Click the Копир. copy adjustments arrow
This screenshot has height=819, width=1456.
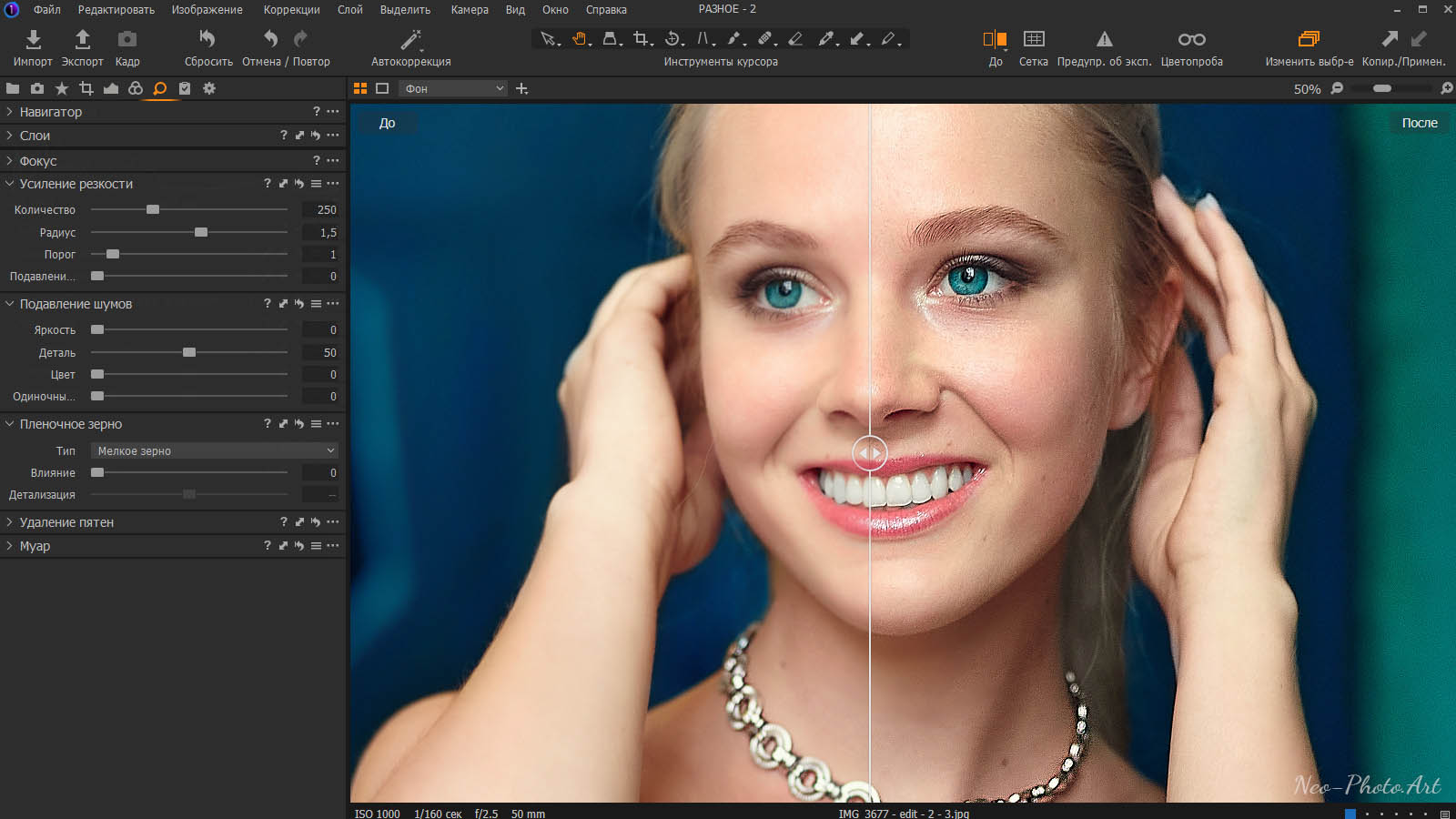click(x=1390, y=39)
